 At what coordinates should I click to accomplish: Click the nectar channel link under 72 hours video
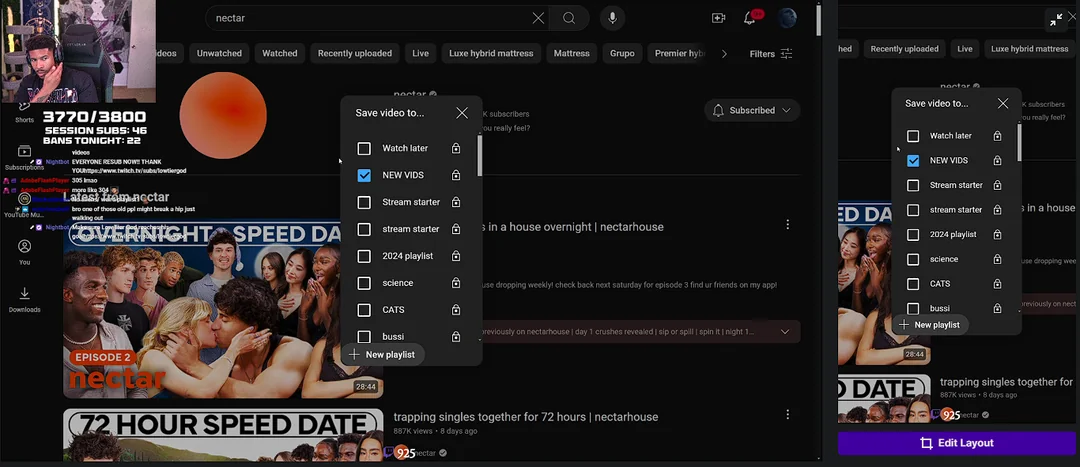pos(426,453)
